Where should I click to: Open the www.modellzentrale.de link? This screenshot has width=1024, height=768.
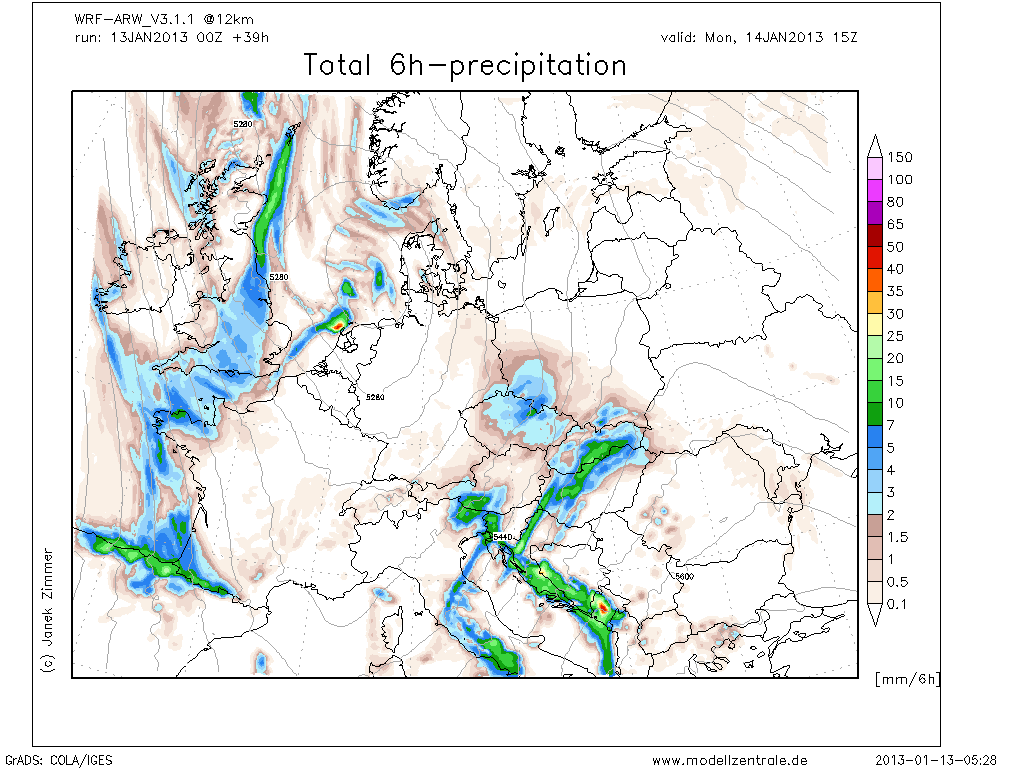(x=729, y=760)
